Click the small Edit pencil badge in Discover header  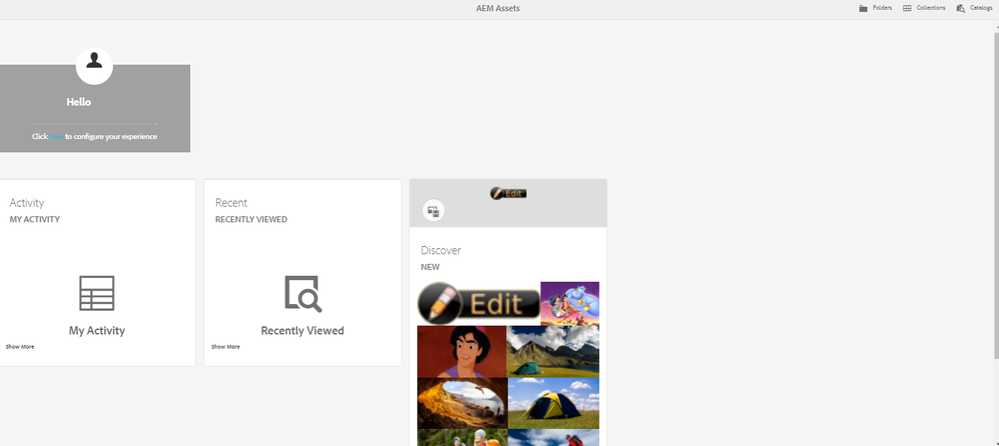[x=508, y=193]
